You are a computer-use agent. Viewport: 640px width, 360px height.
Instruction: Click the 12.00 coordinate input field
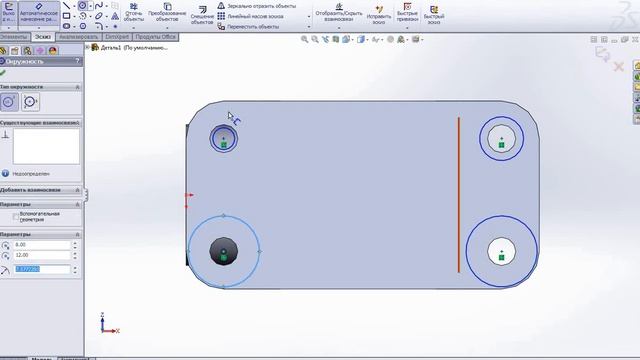42,255
